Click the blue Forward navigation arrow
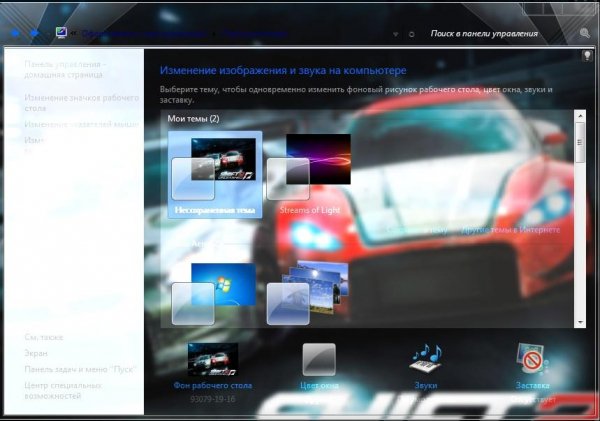This screenshot has width=600, height=421. 35,33
